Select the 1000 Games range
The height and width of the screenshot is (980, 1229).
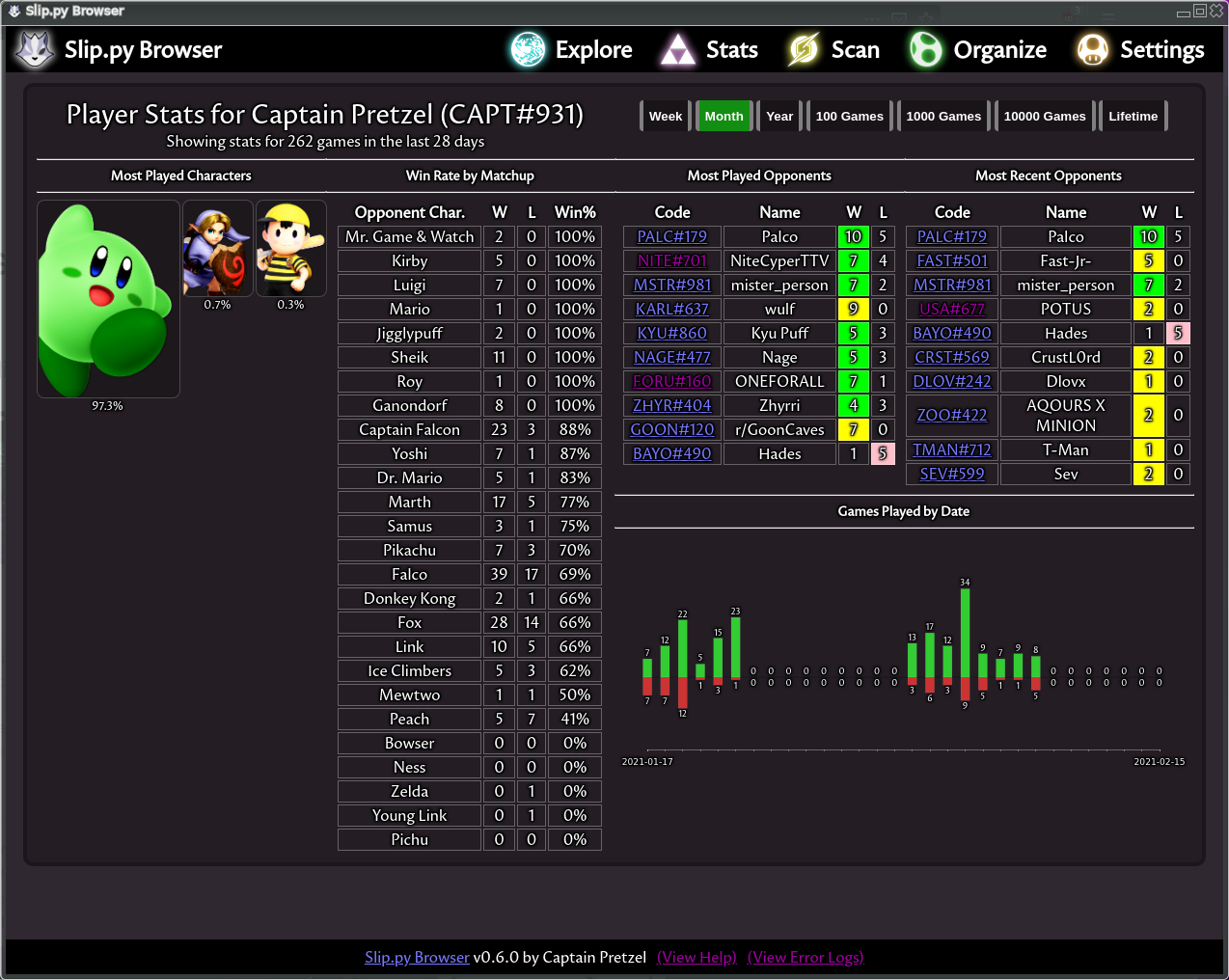pyautogui.click(x=943, y=116)
